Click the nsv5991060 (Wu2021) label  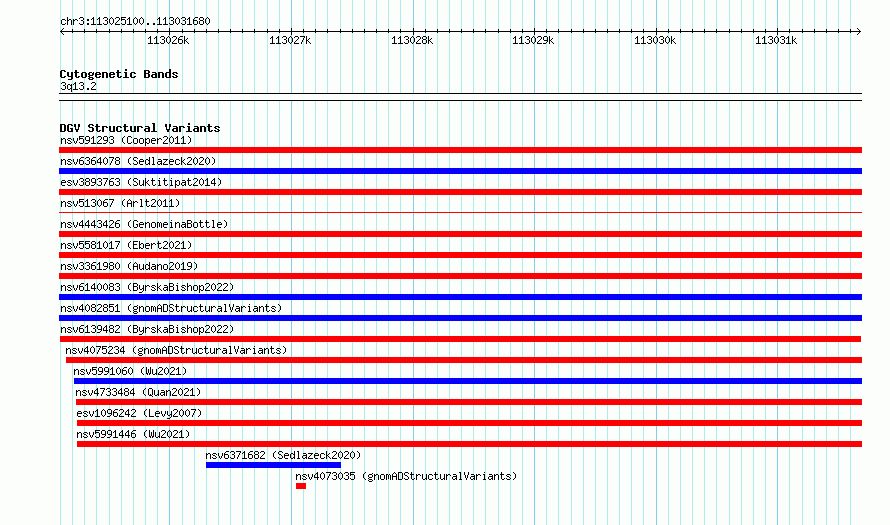pyautogui.click(x=130, y=371)
